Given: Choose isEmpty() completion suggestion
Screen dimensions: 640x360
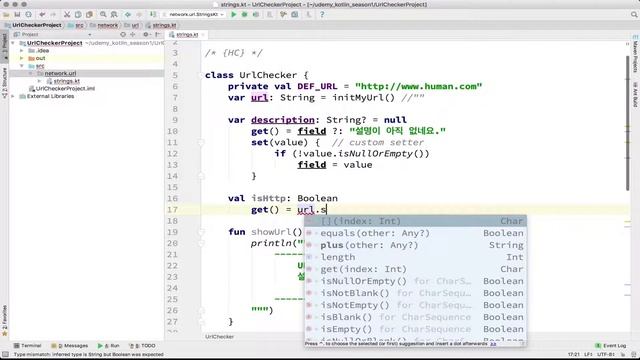Looking at the screenshot, I should coord(416,329).
